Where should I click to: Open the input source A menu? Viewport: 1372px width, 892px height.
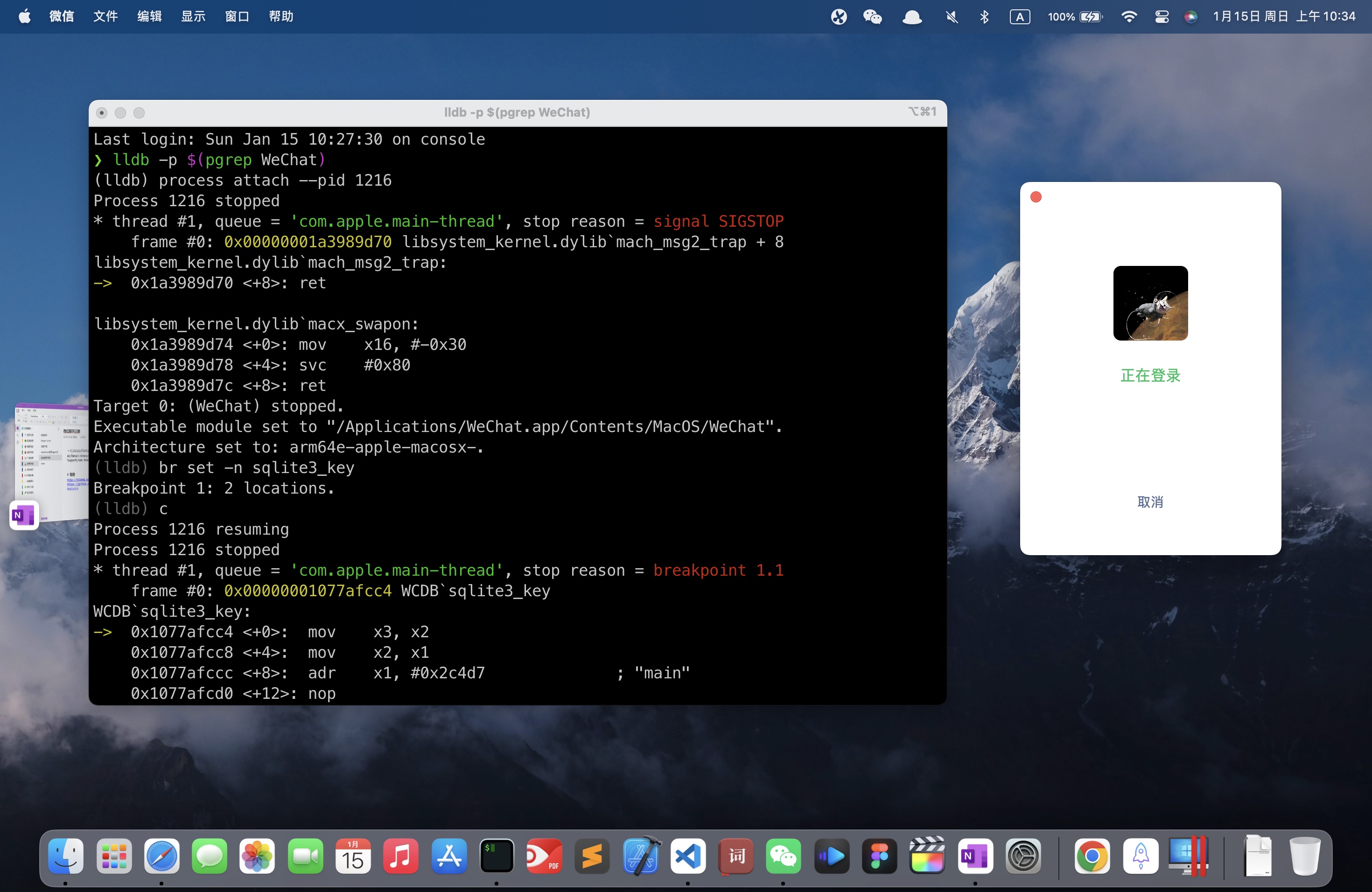1020,17
